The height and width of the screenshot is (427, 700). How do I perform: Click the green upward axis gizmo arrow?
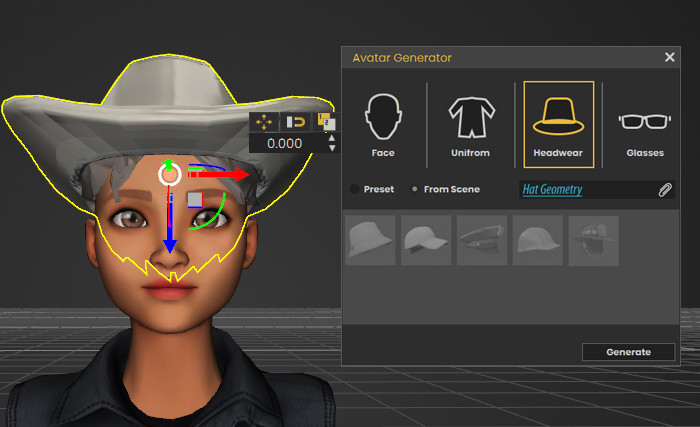[168, 164]
